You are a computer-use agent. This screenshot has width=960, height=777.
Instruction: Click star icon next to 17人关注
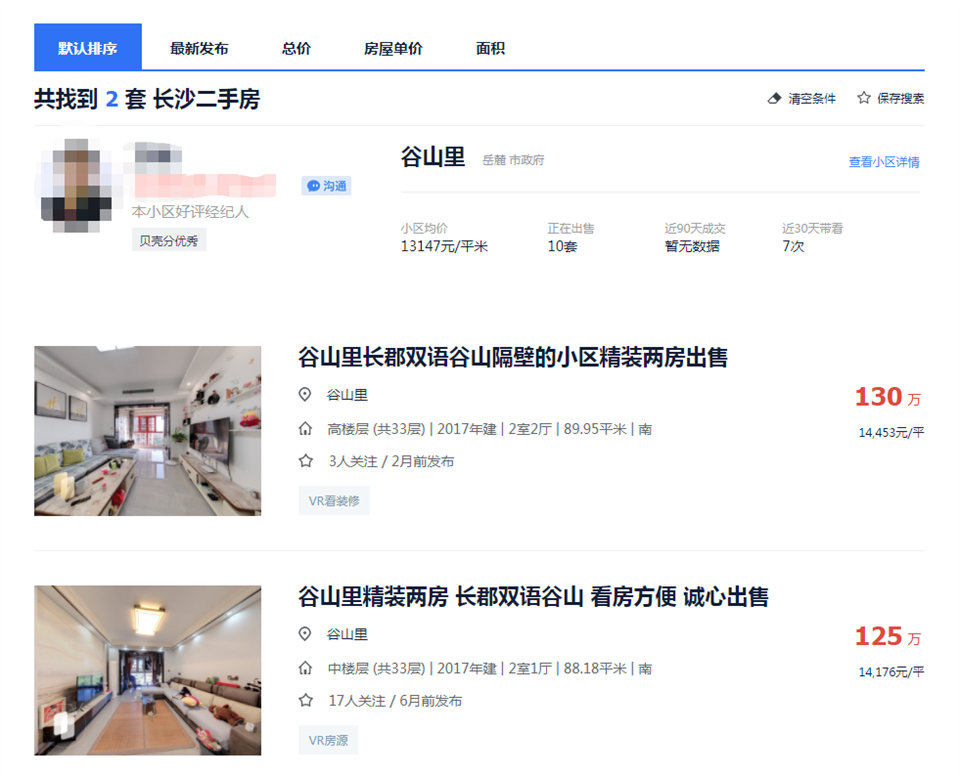[306, 700]
